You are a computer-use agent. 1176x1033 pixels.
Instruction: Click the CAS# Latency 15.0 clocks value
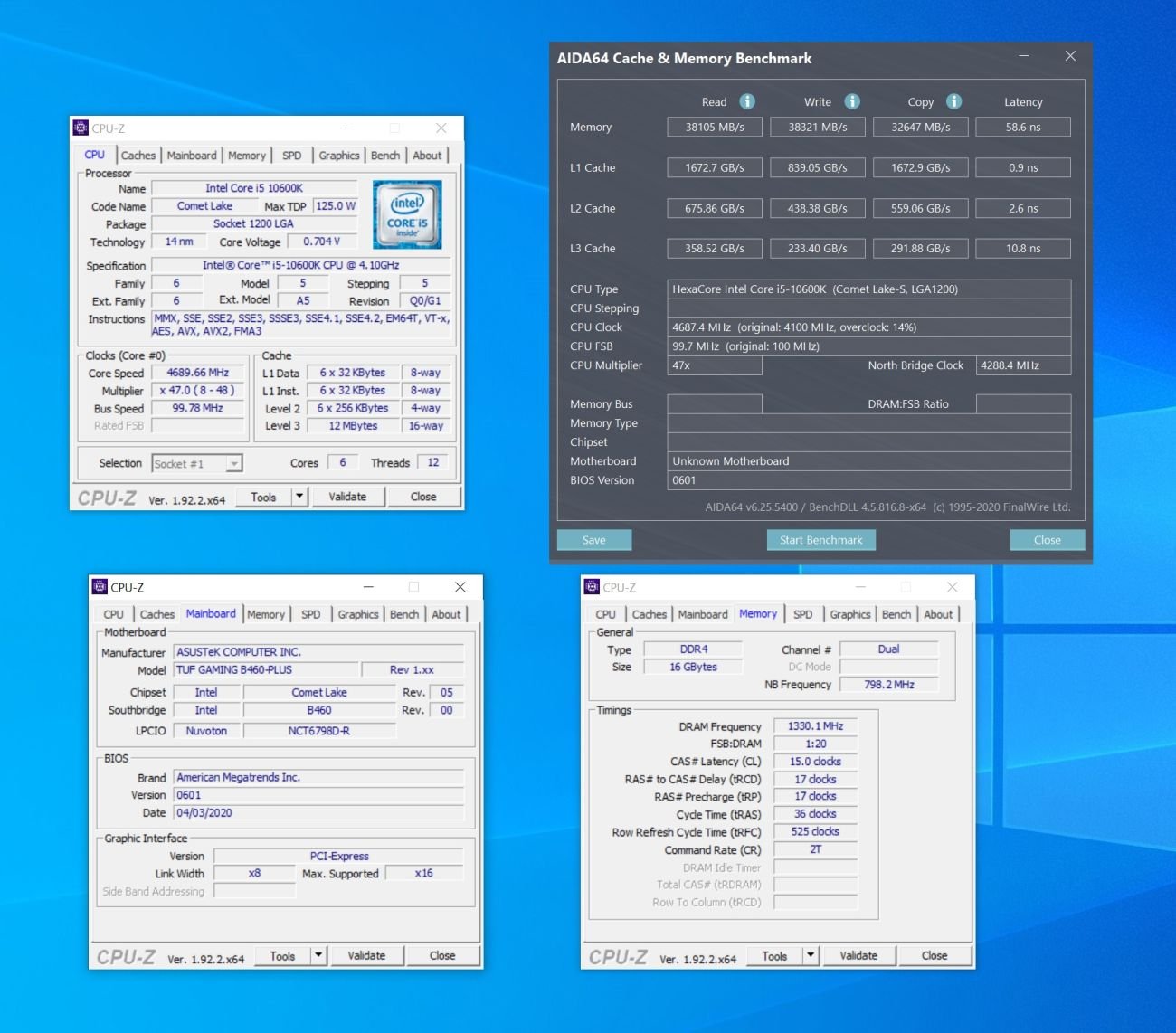coord(815,762)
